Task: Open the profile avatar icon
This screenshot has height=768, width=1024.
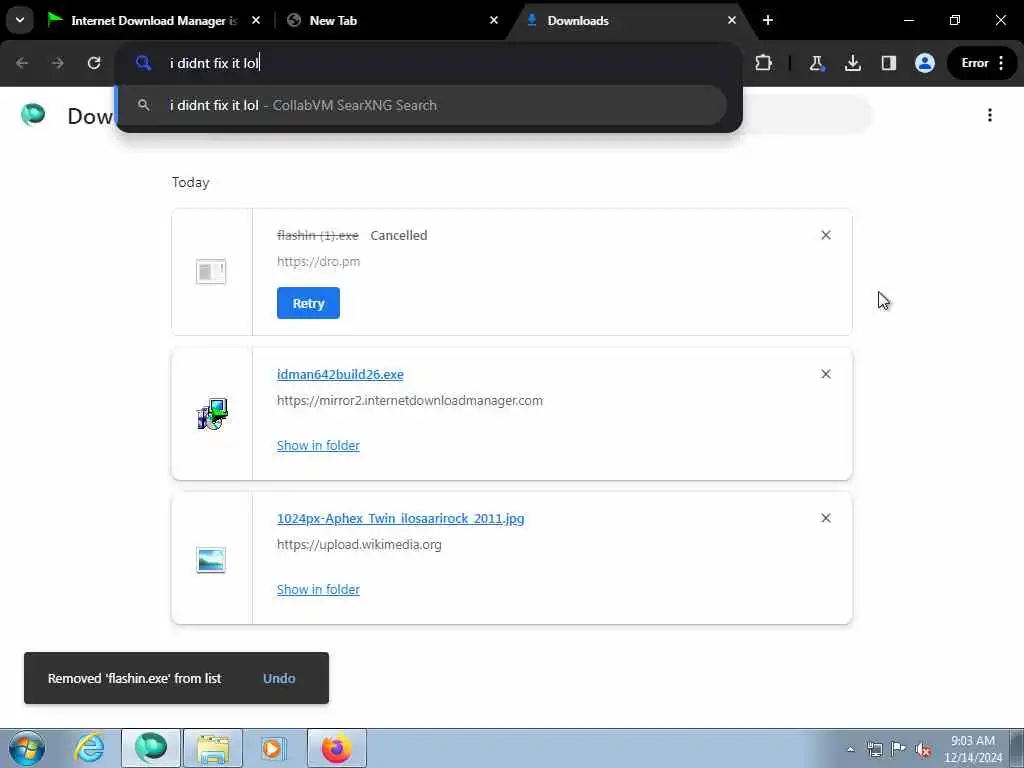Action: pyautogui.click(x=925, y=63)
